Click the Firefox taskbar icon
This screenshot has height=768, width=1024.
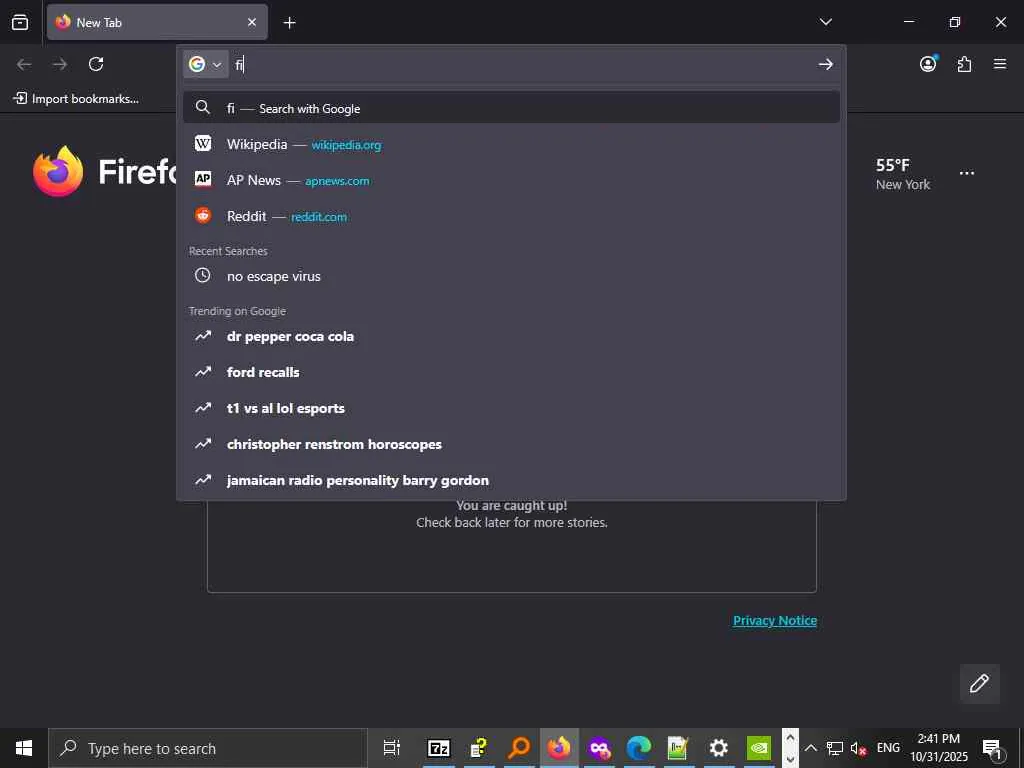point(559,748)
